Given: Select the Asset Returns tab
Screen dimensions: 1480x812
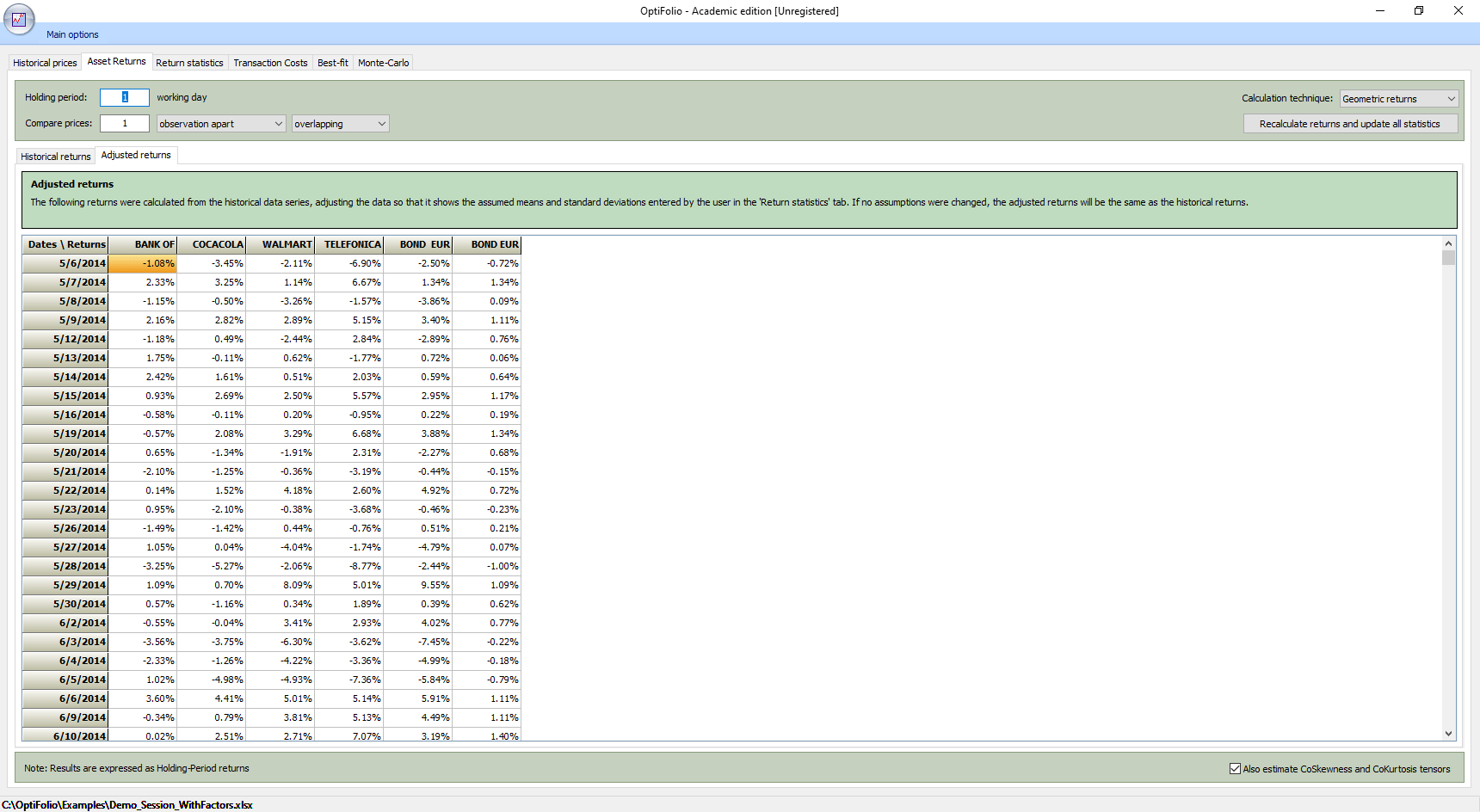Looking at the screenshot, I should [116, 62].
